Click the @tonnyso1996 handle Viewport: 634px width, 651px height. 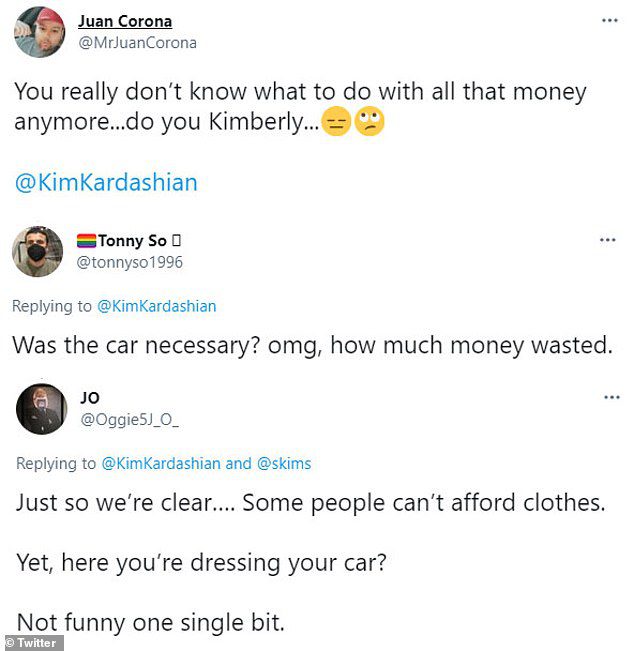[x=130, y=262]
